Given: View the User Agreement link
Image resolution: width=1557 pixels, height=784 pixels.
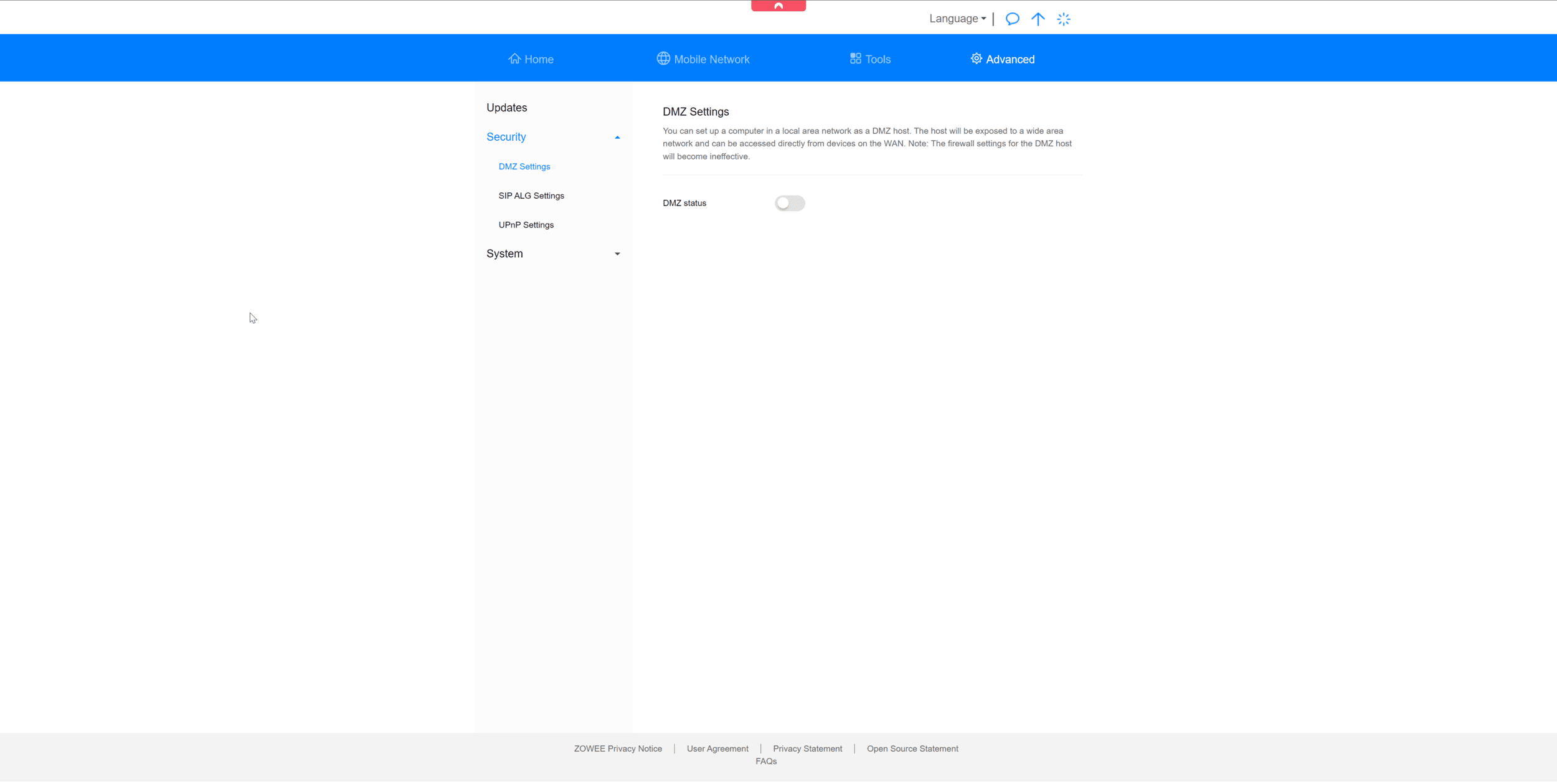Looking at the screenshot, I should (x=717, y=749).
